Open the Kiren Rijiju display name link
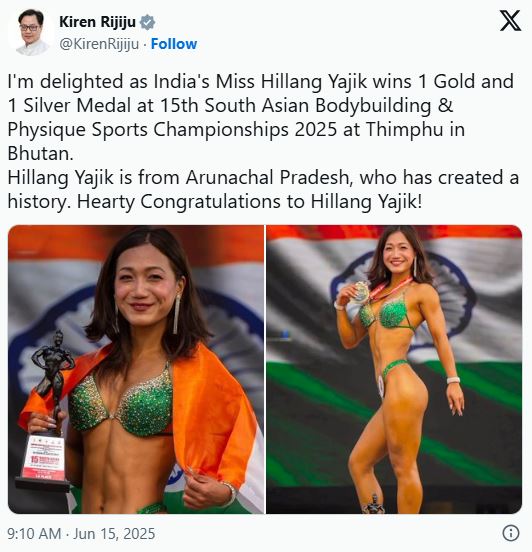The width and height of the screenshot is (532, 552). coord(98,22)
